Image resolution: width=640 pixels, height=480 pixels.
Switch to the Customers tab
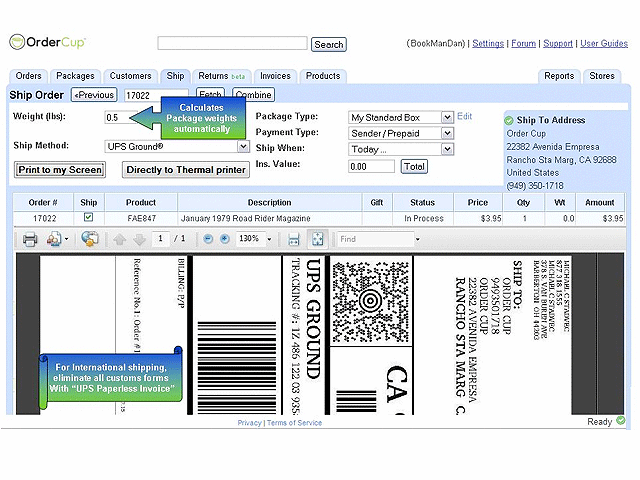click(131, 76)
